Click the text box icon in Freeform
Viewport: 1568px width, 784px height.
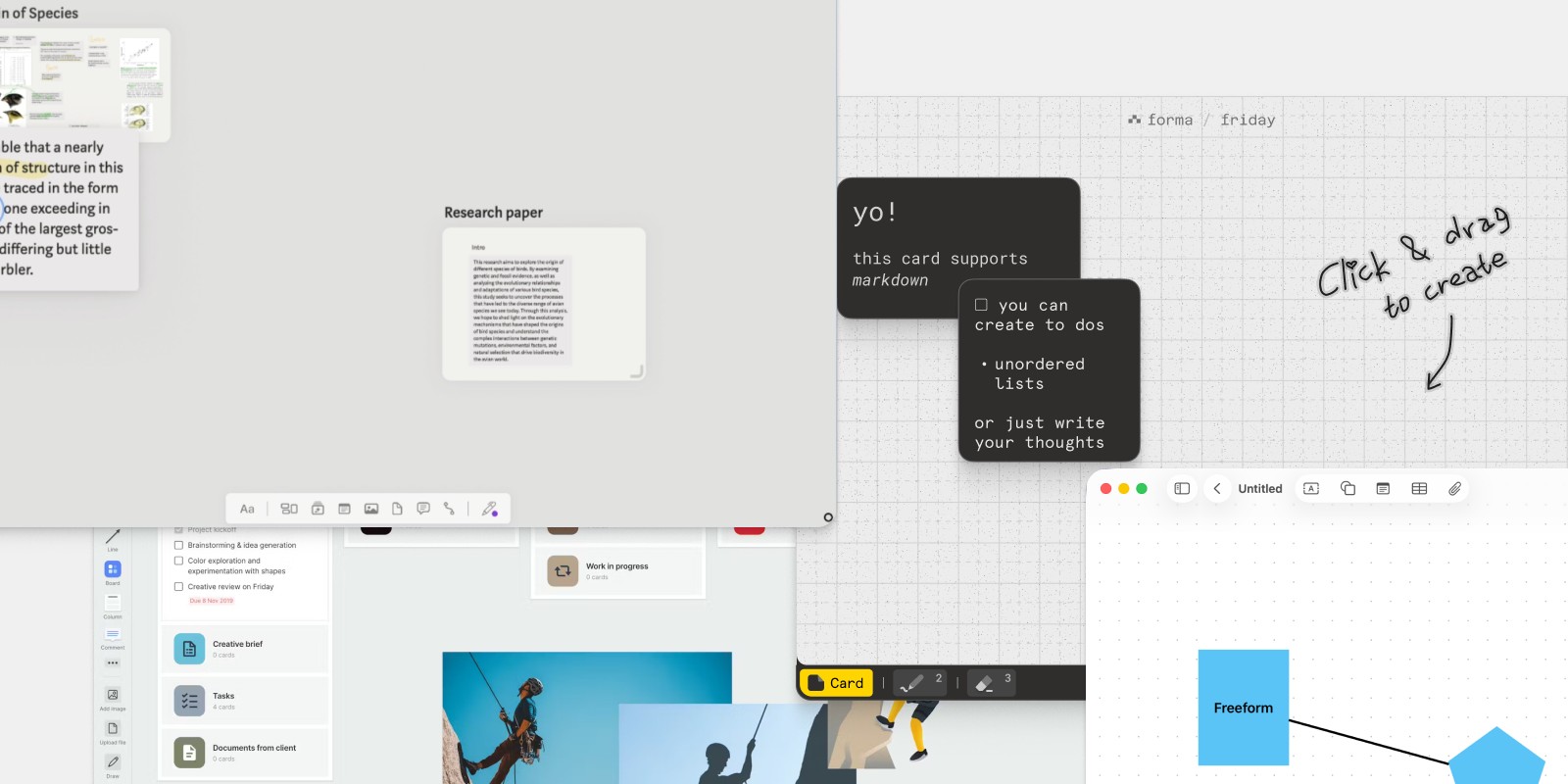[x=1311, y=488]
